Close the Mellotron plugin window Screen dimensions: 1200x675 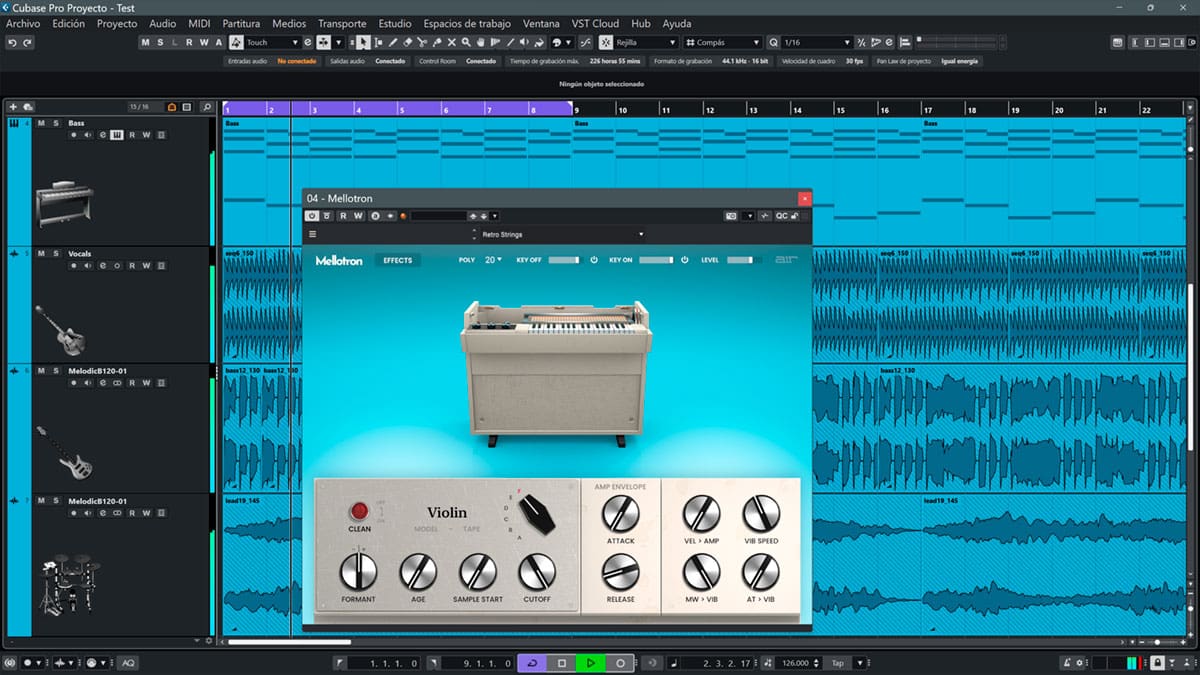pyautogui.click(x=804, y=198)
